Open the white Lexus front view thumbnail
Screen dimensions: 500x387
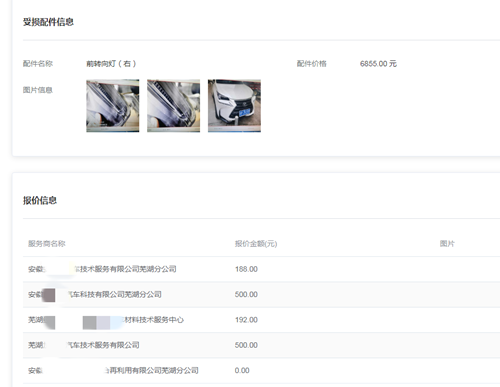pos(234,106)
